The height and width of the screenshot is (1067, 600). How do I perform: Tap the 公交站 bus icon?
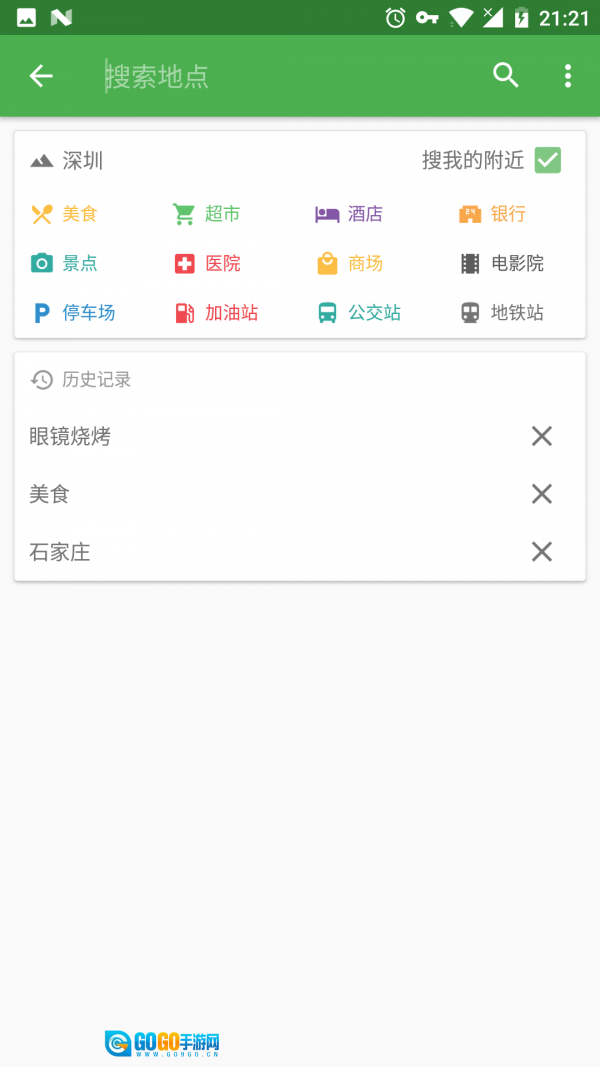point(327,313)
